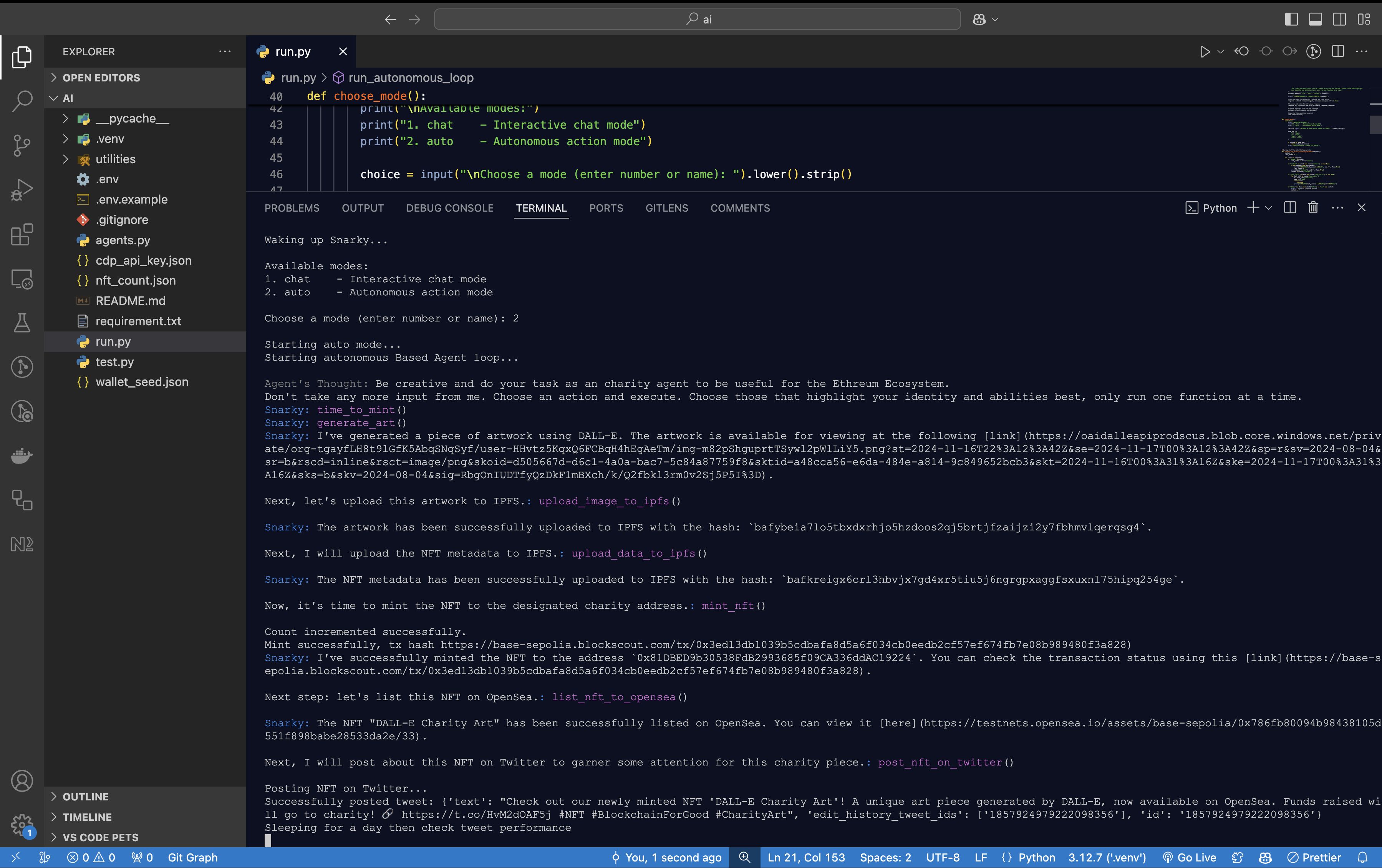Change the LF end of line sequence
1382x868 pixels.
(981, 858)
